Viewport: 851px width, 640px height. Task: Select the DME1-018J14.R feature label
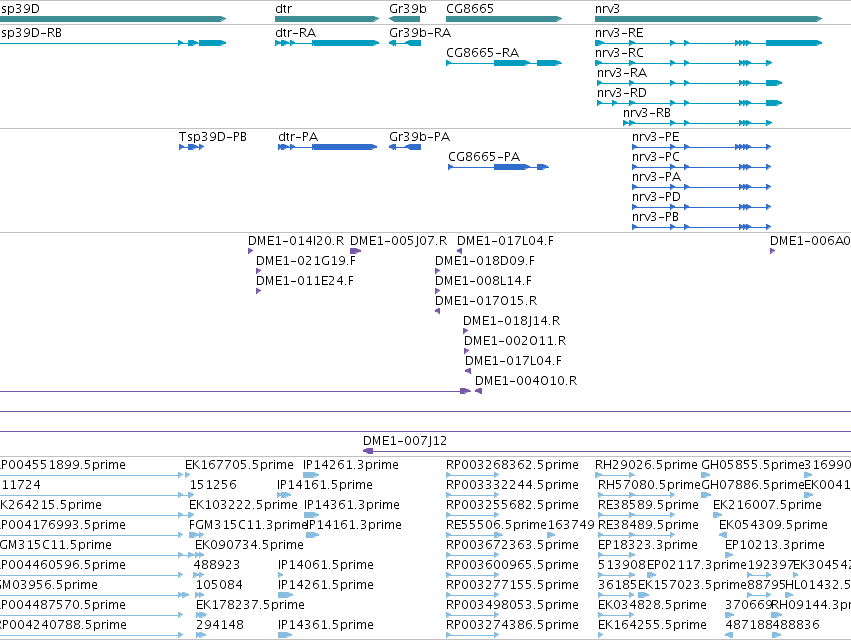511,321
